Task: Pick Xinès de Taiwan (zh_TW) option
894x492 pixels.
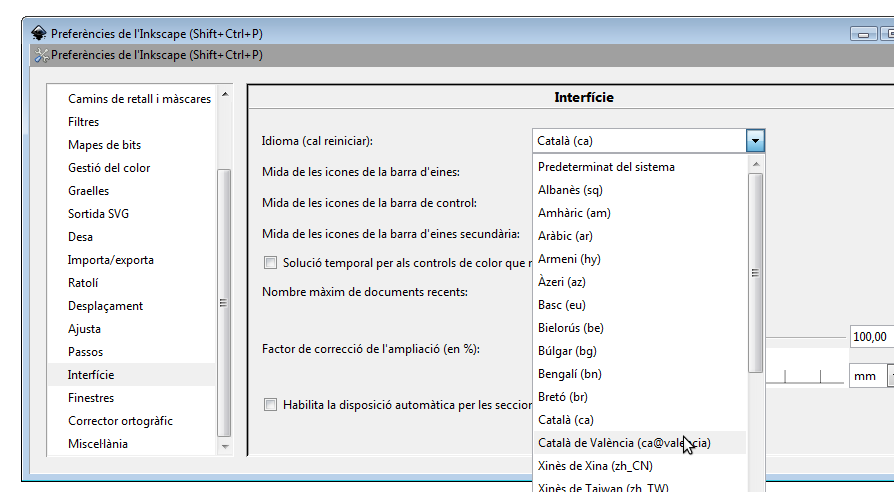Action: pyautogui.click(x=640, y=486)
